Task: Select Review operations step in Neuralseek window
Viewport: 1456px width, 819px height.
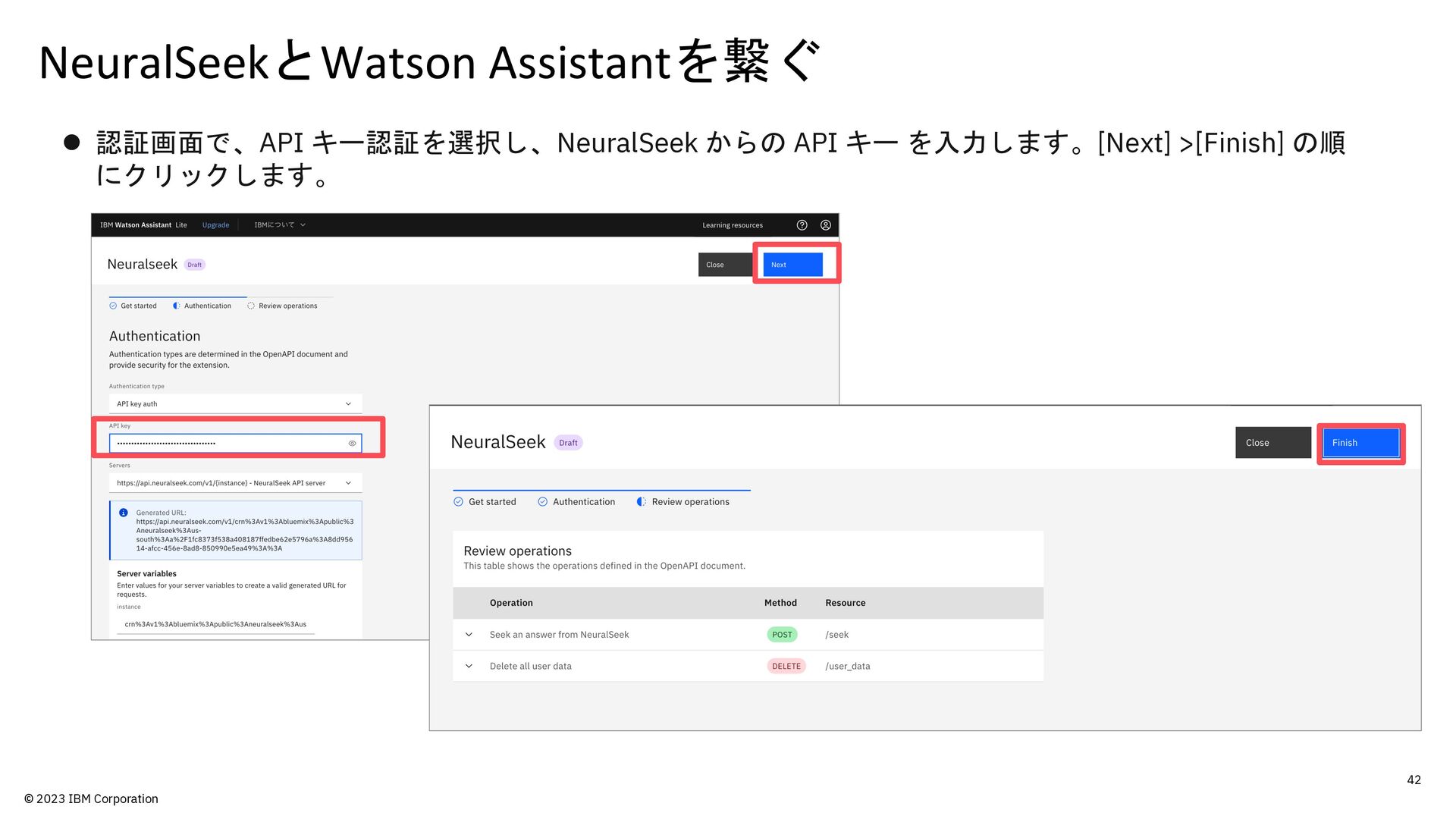Action: [282, 306]
